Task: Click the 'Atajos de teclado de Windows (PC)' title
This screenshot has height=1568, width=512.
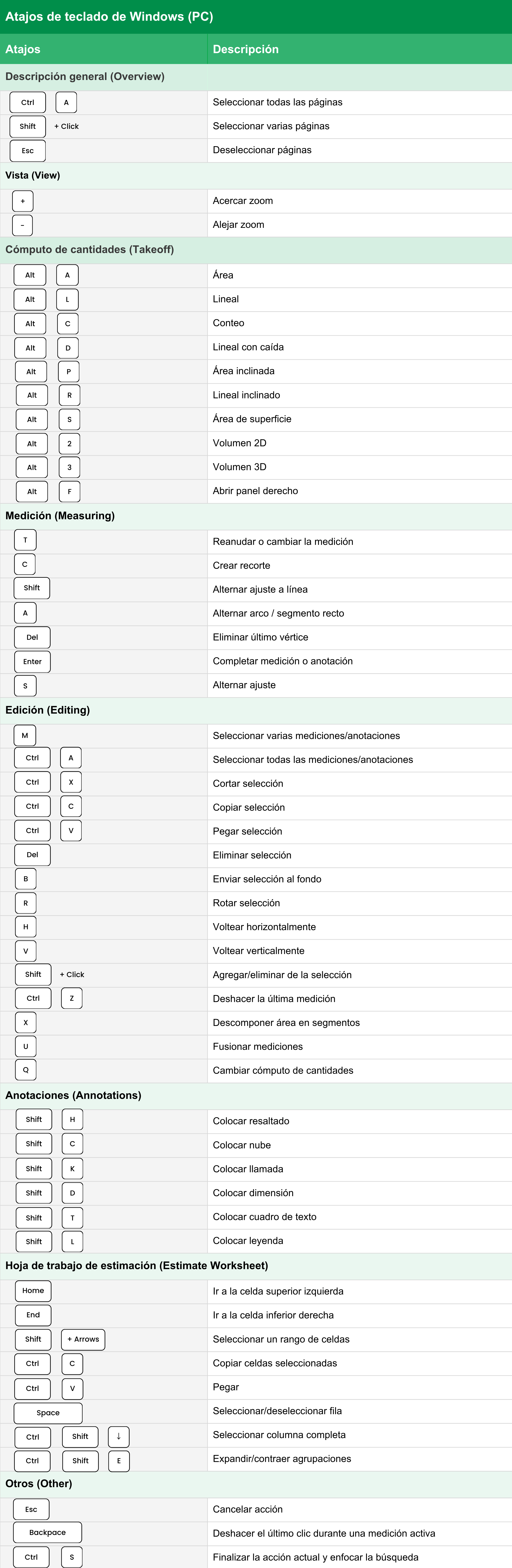Action: (109, 16)
